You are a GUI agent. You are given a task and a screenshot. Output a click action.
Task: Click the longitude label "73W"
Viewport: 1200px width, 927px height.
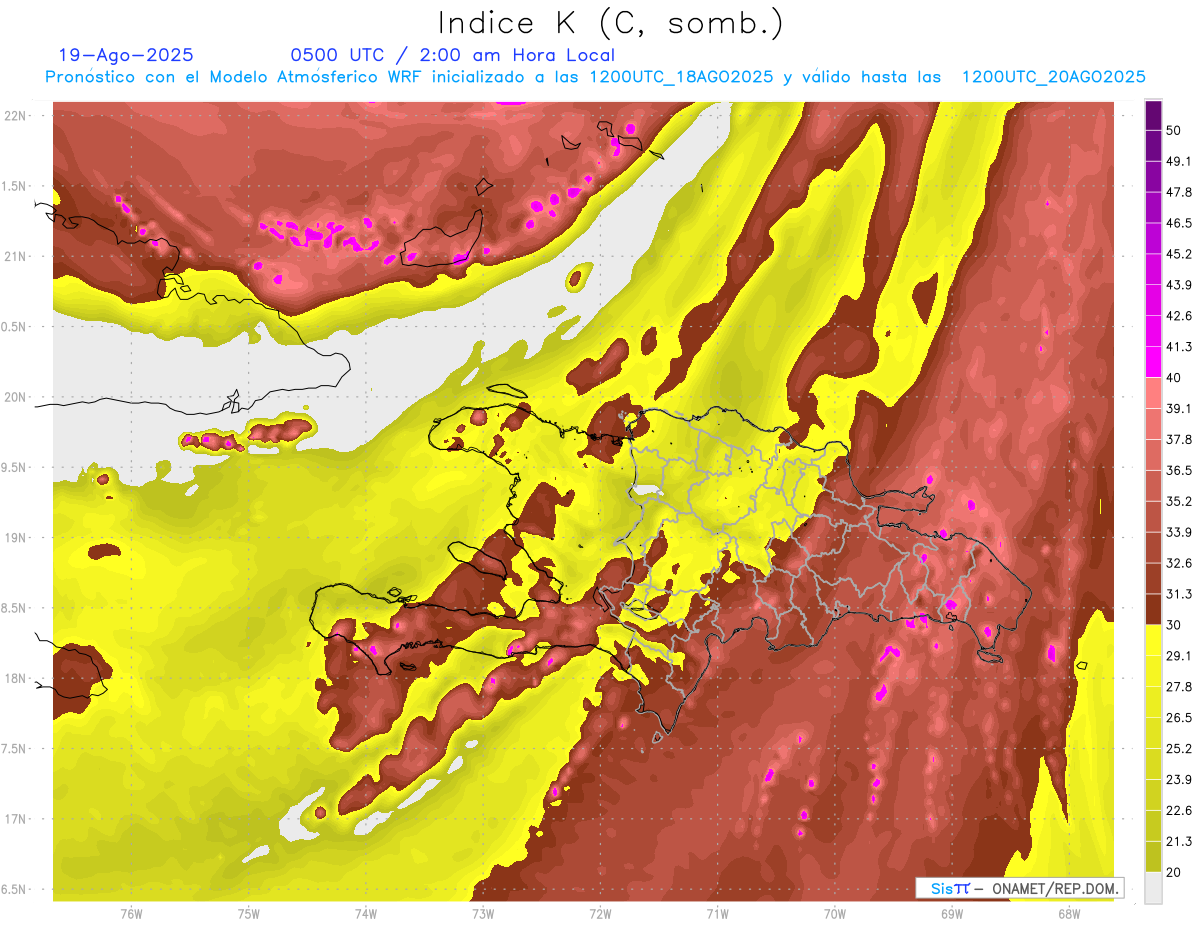(x=483, y=914)
